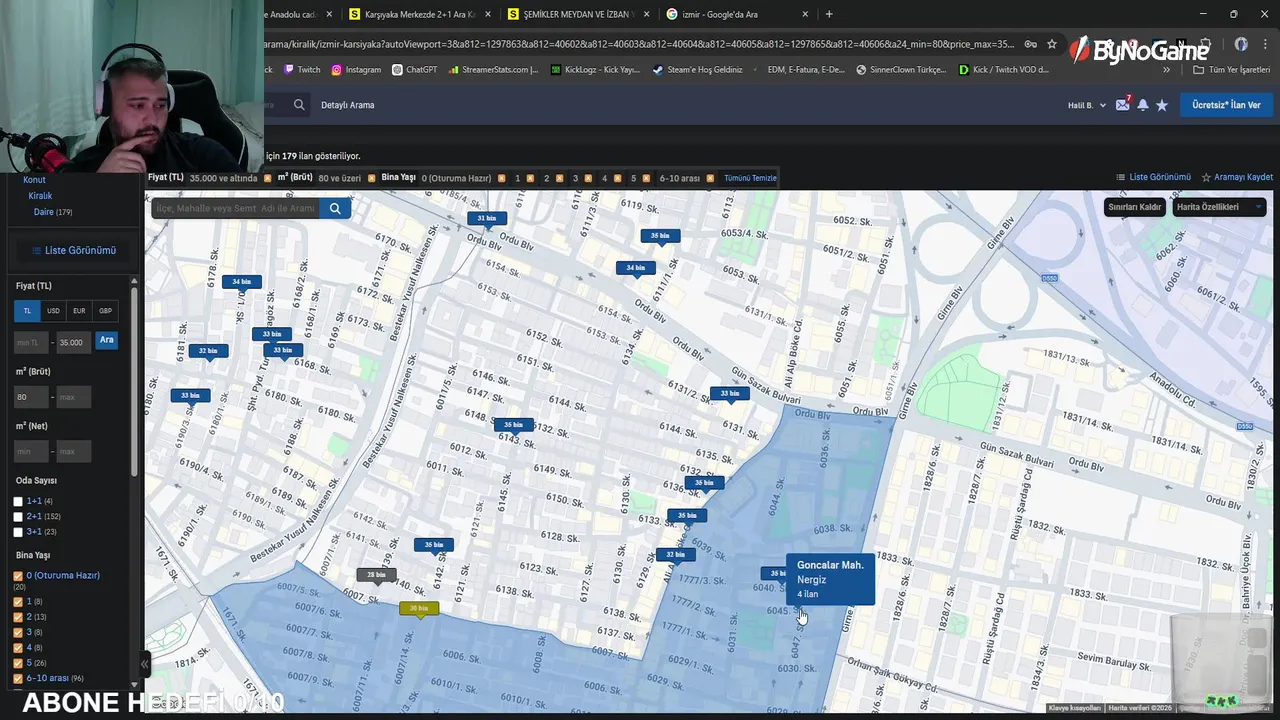Remove the '0 (Oturuma Hazır)' filter chip

pyautogui.click(x=501, y=178)
